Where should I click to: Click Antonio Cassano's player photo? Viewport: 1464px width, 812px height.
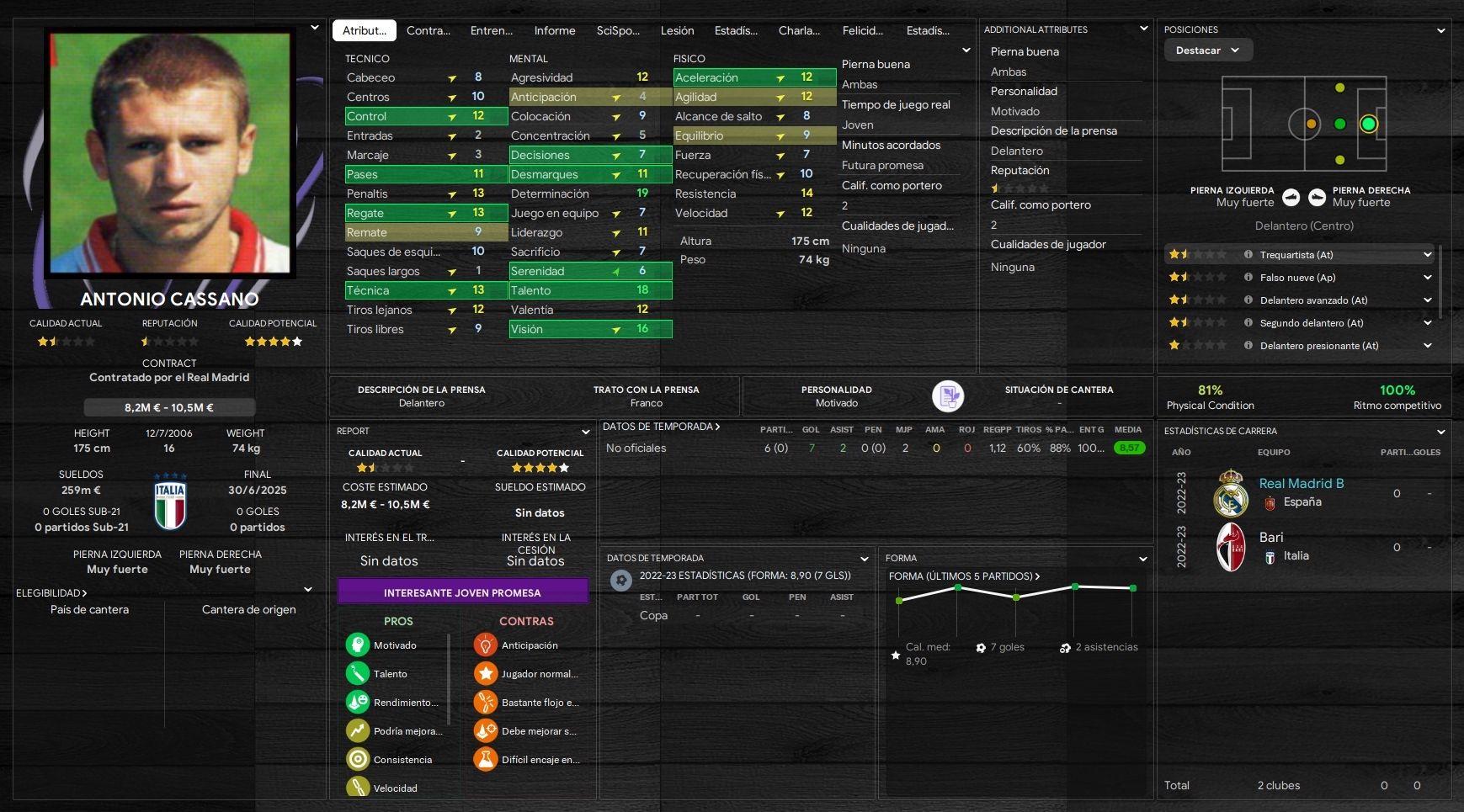click(170, 153)
